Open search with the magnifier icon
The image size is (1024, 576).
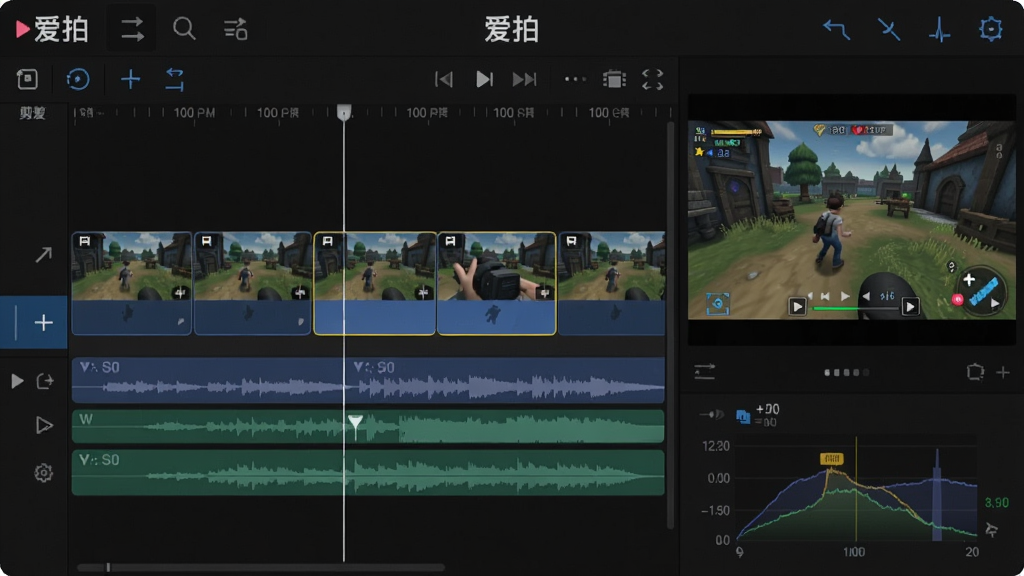pos(184,29)
